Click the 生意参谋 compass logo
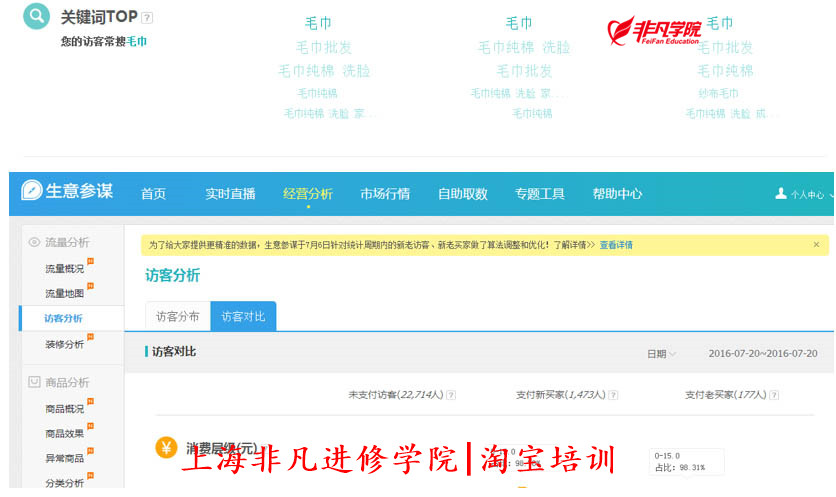Image resolution: width=836 pixels, height=497 pixels. pyautogui.click(x=31, y=190)
